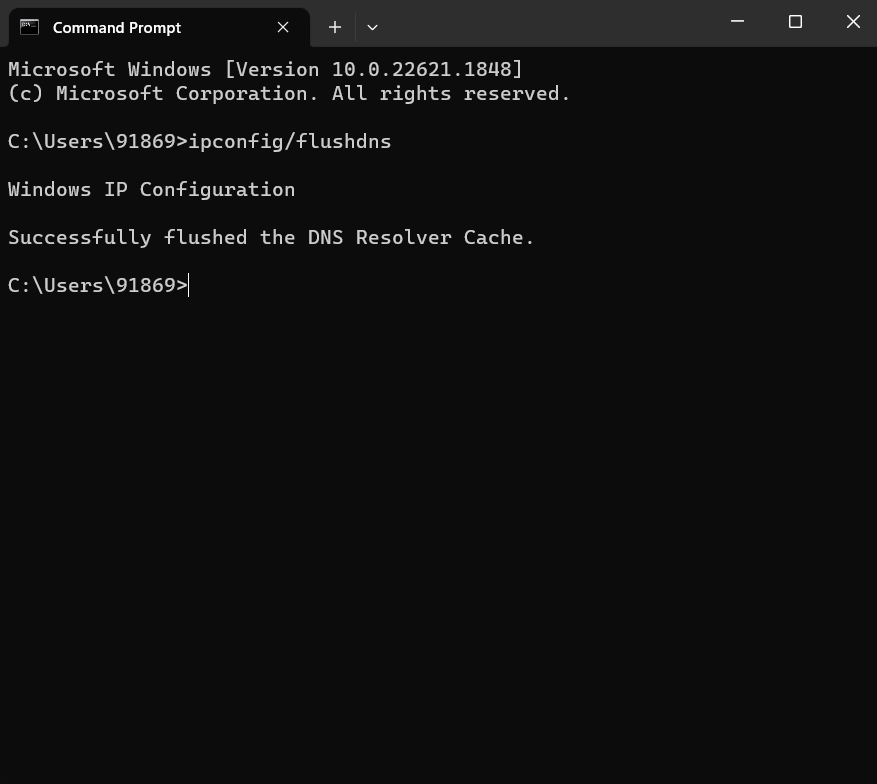
Task: Click the ipconfig/flushdns command line
Action: click(198, 141)
